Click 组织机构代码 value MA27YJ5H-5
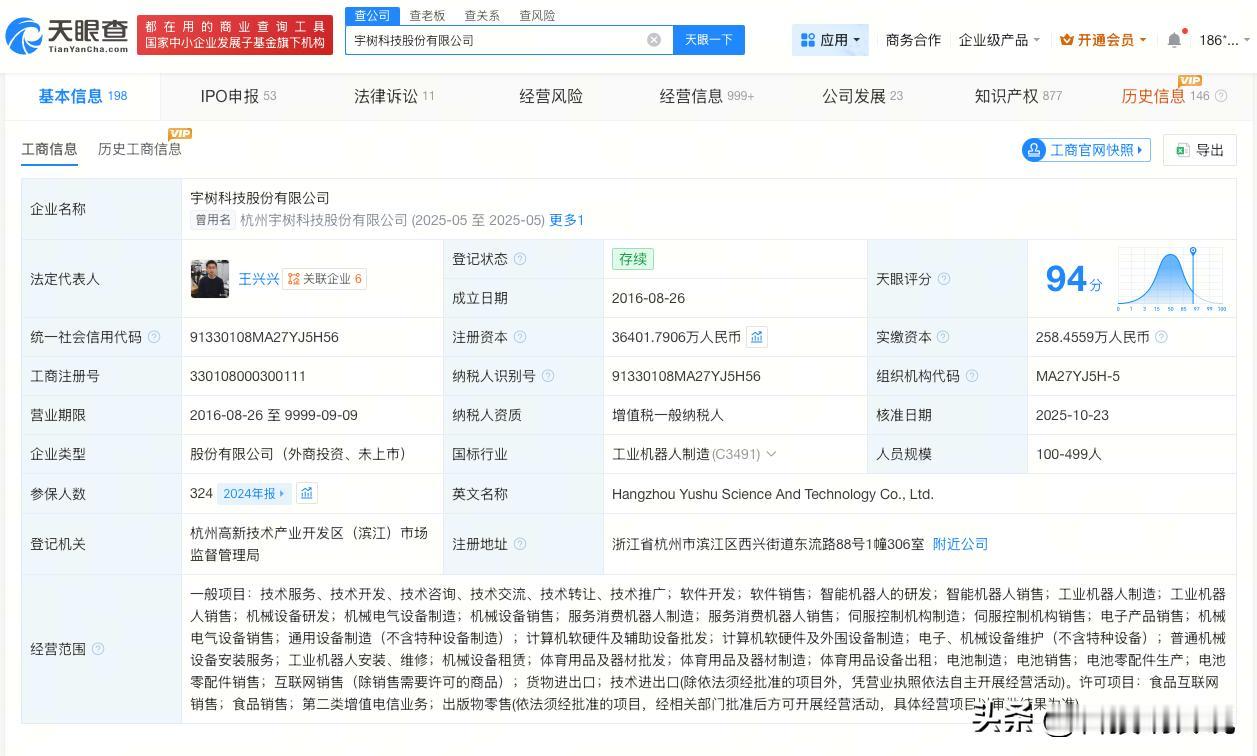 coord(1078,376)
